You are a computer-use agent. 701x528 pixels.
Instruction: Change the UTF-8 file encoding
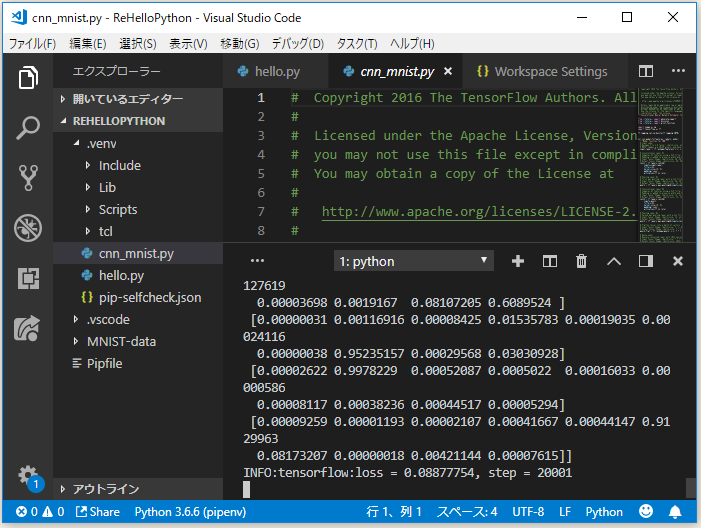pyautogui.click(x=528, y=512)
